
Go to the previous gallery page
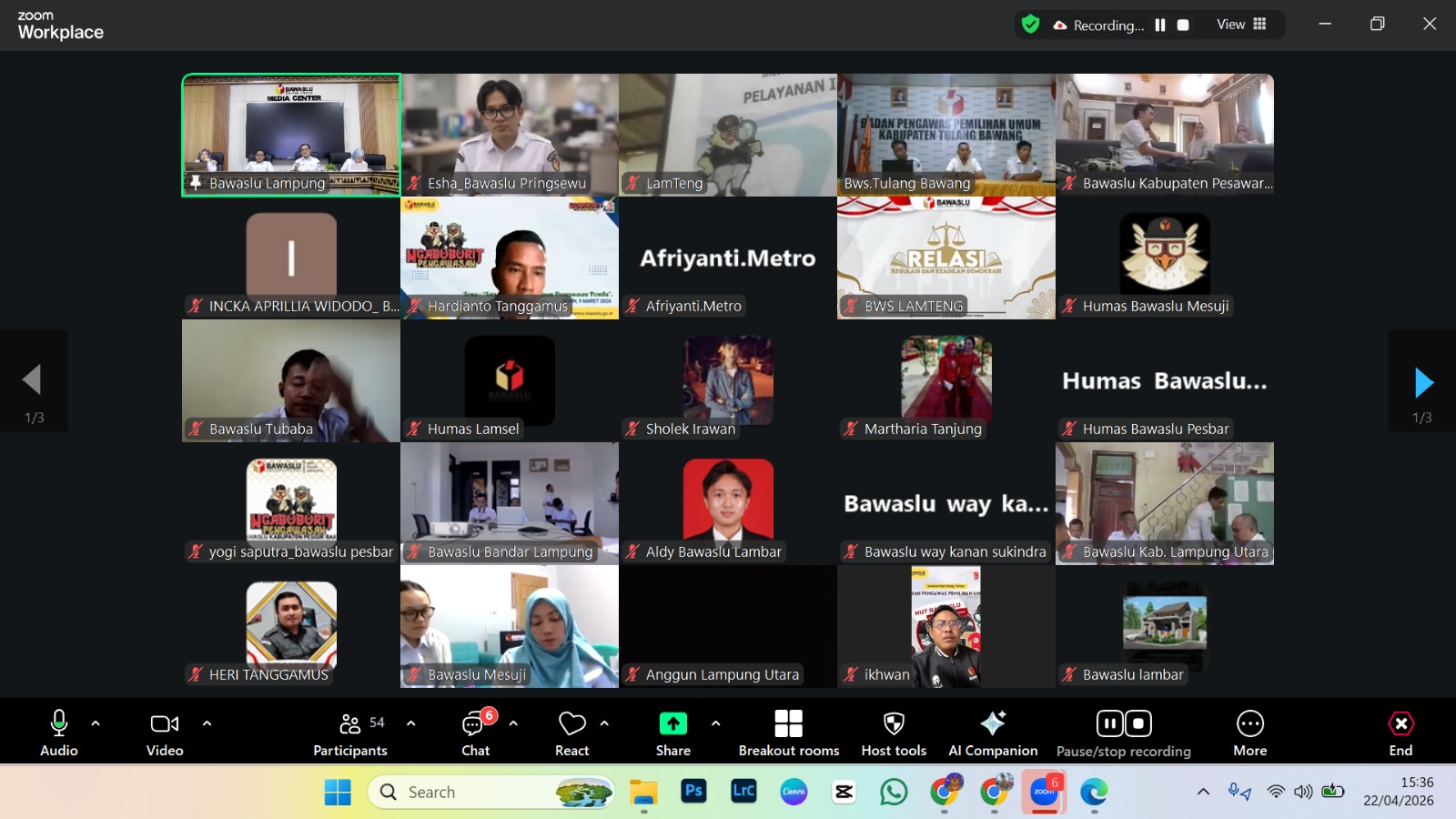34,380
